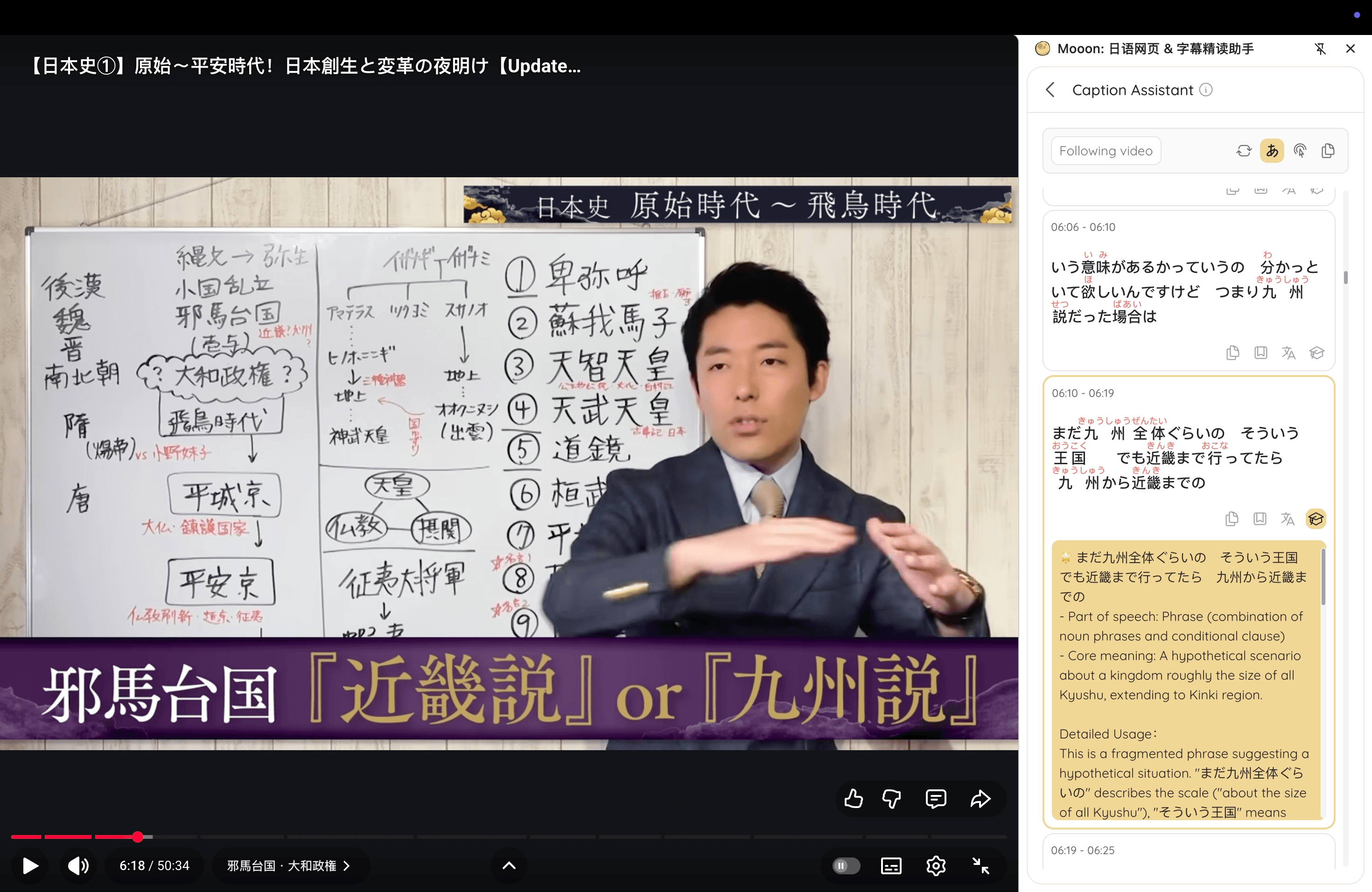Click the Following video button
Viewport: 1372px width, 892px height.
click(x=1105, y=150)
